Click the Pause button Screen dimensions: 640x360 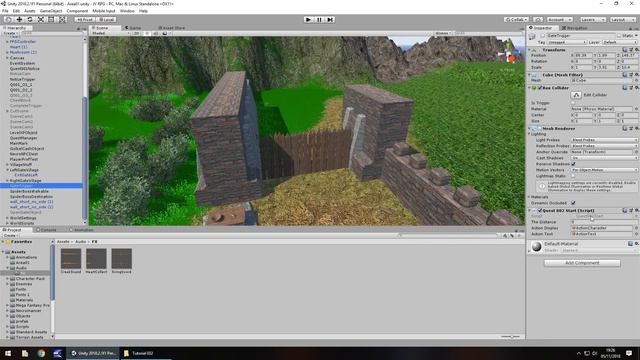319,19
